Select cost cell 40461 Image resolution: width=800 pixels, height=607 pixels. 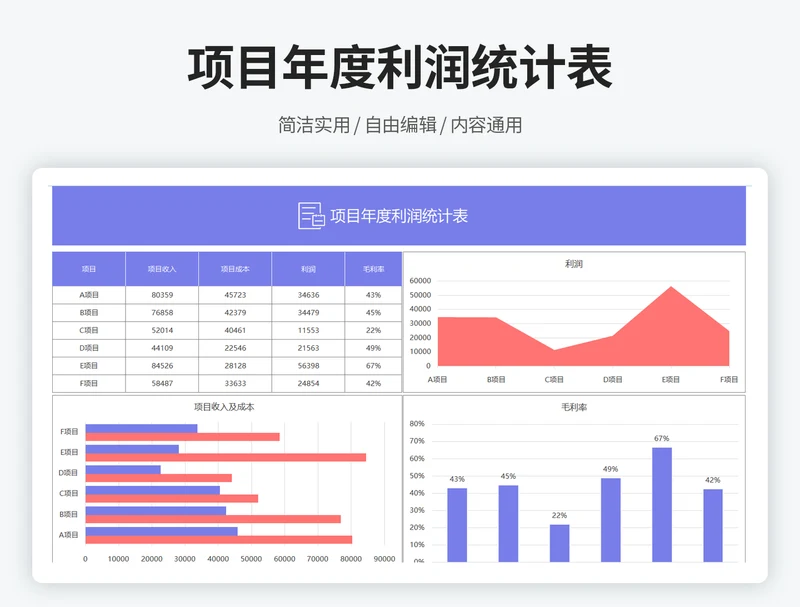(235, 331)
